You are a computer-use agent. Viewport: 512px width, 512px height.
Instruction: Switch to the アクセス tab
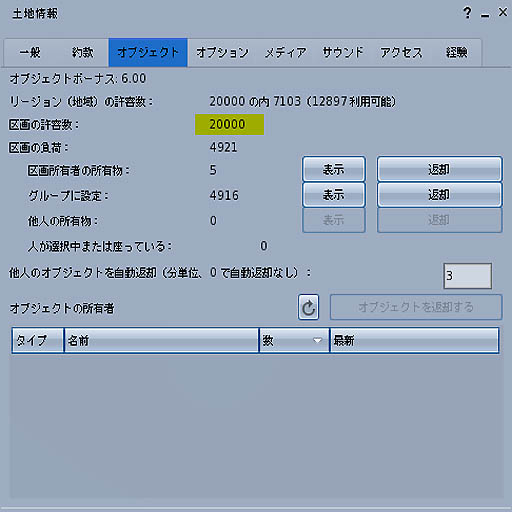[401, 53]
